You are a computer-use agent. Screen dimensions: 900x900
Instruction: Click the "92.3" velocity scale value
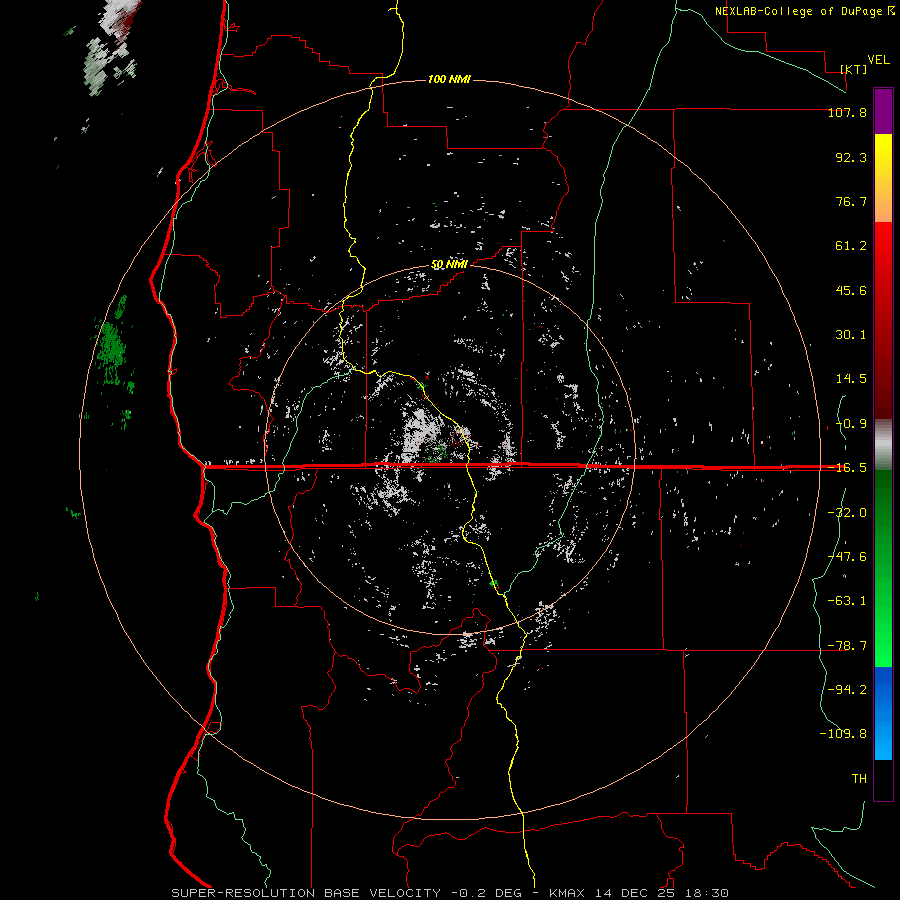(851, 157)
